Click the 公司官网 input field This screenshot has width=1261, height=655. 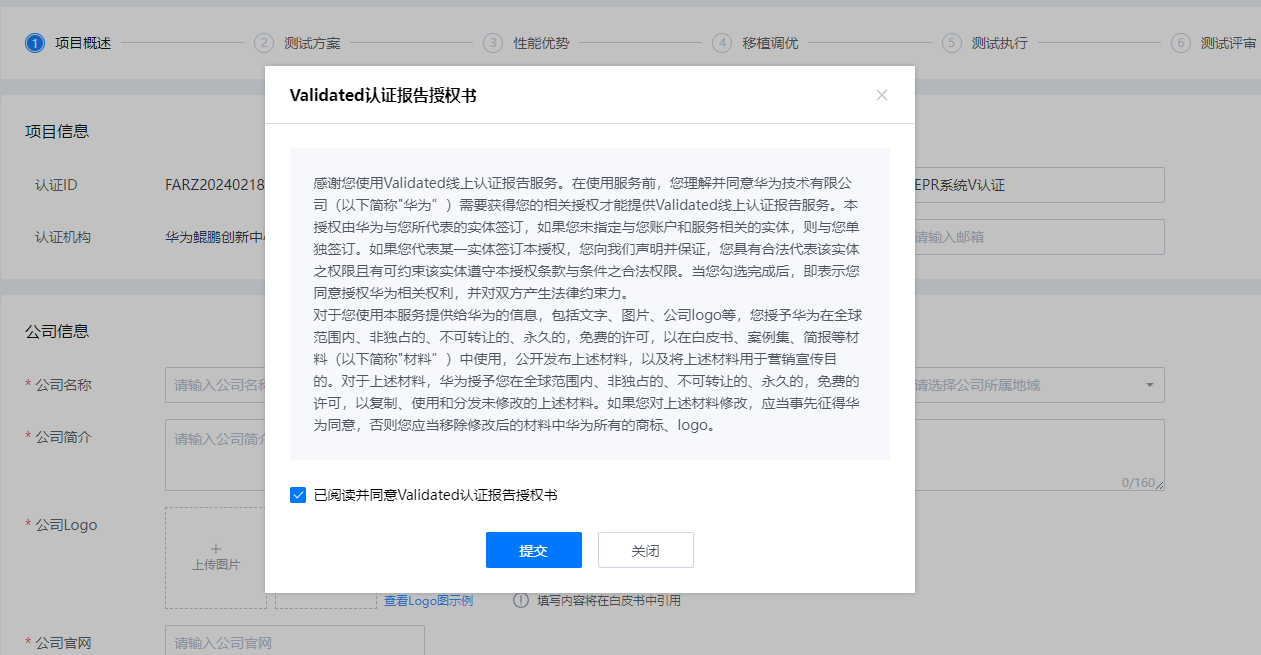coord(295,643)
